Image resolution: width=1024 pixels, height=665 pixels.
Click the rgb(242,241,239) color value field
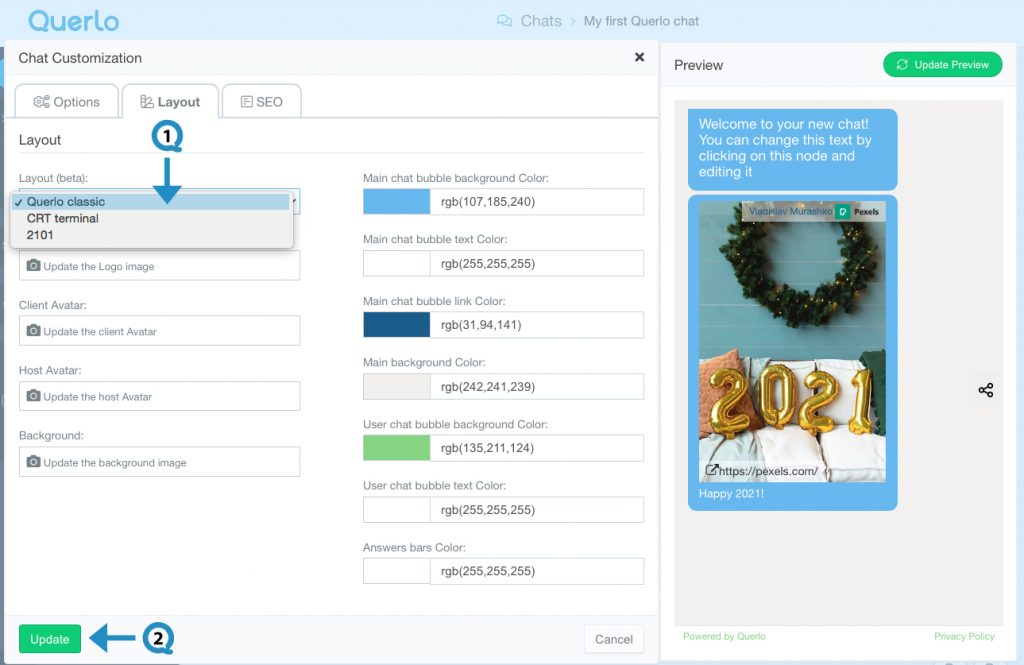point(537,387)
